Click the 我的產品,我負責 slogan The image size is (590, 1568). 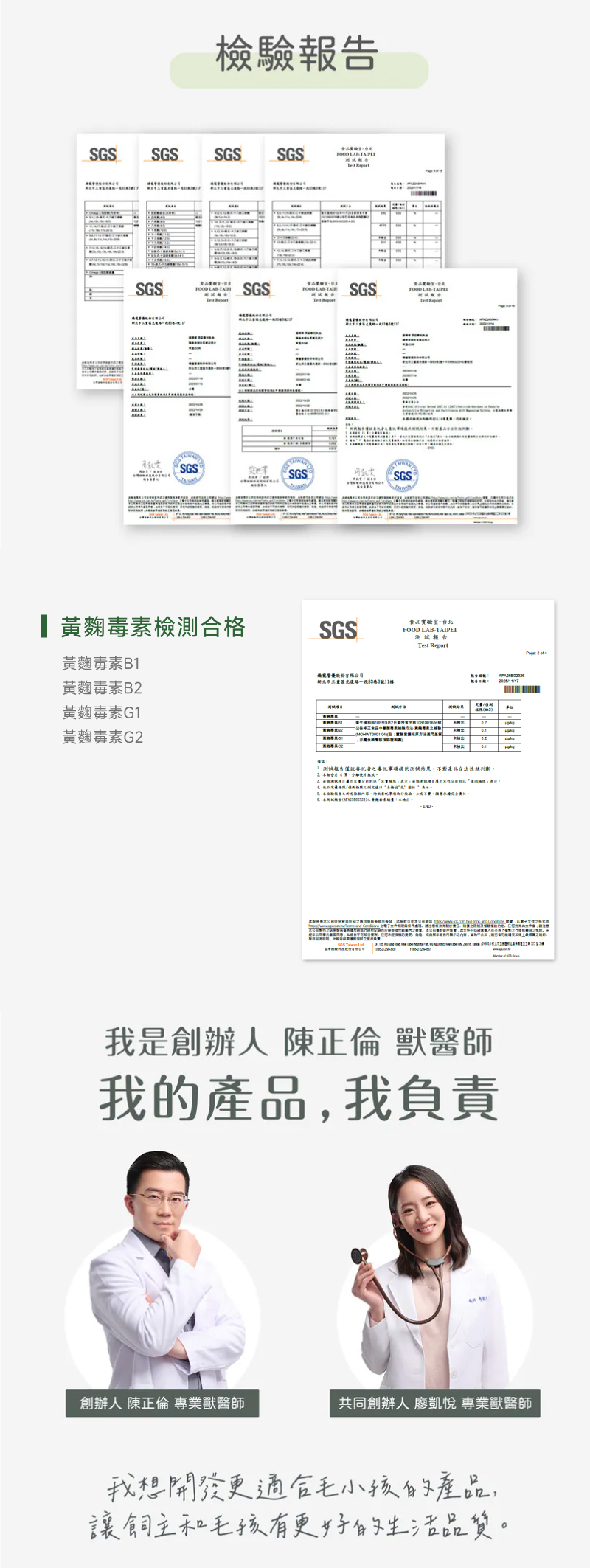[299, 1099]
